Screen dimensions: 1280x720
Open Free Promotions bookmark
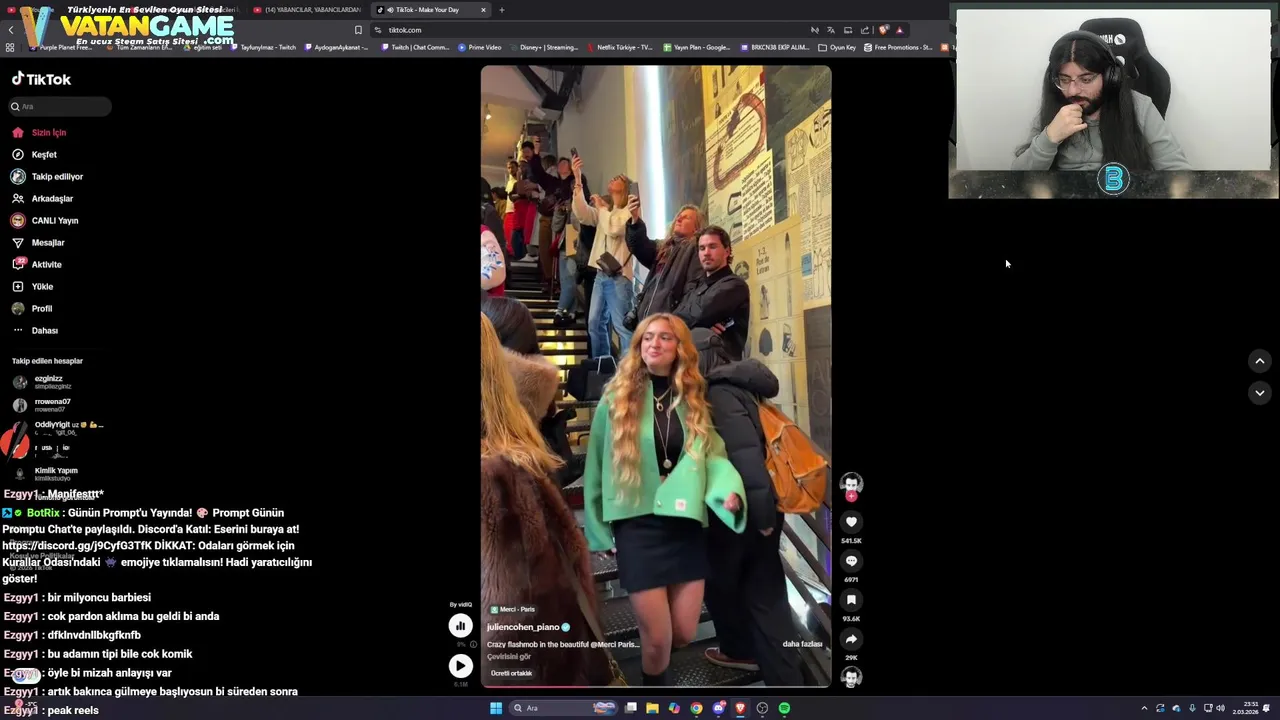pyautogui.click(x=898, y=47)
